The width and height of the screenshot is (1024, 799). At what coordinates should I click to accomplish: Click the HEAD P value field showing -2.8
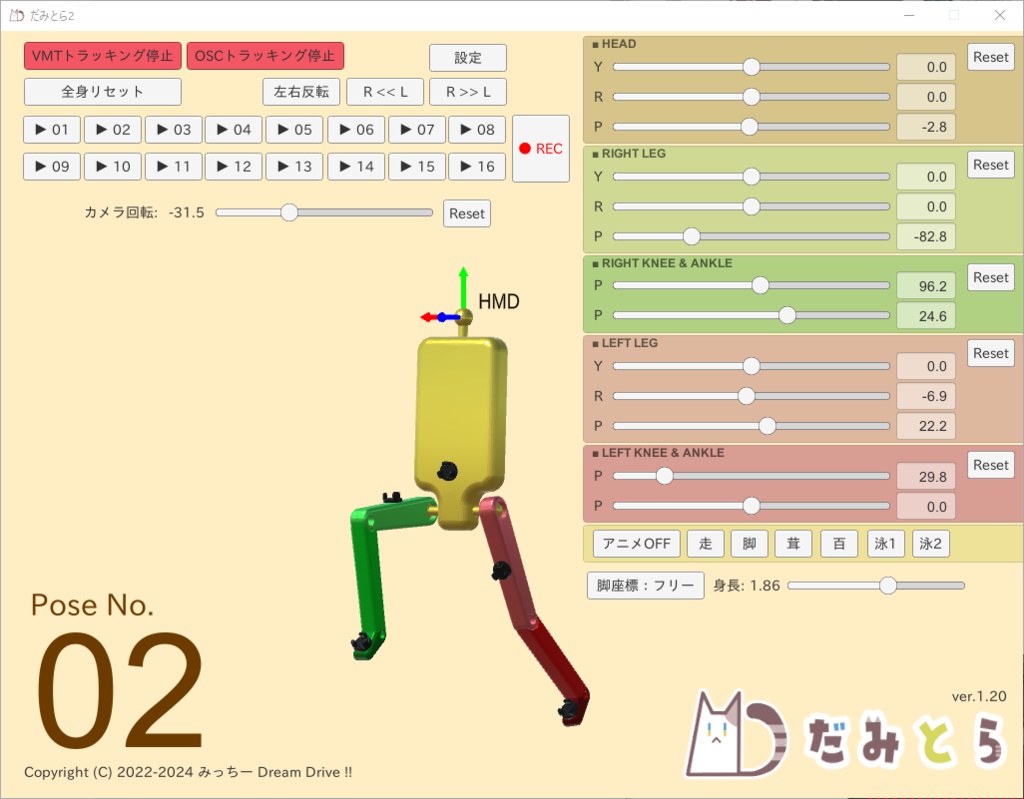pyautogui.click(x=926, y=126)
